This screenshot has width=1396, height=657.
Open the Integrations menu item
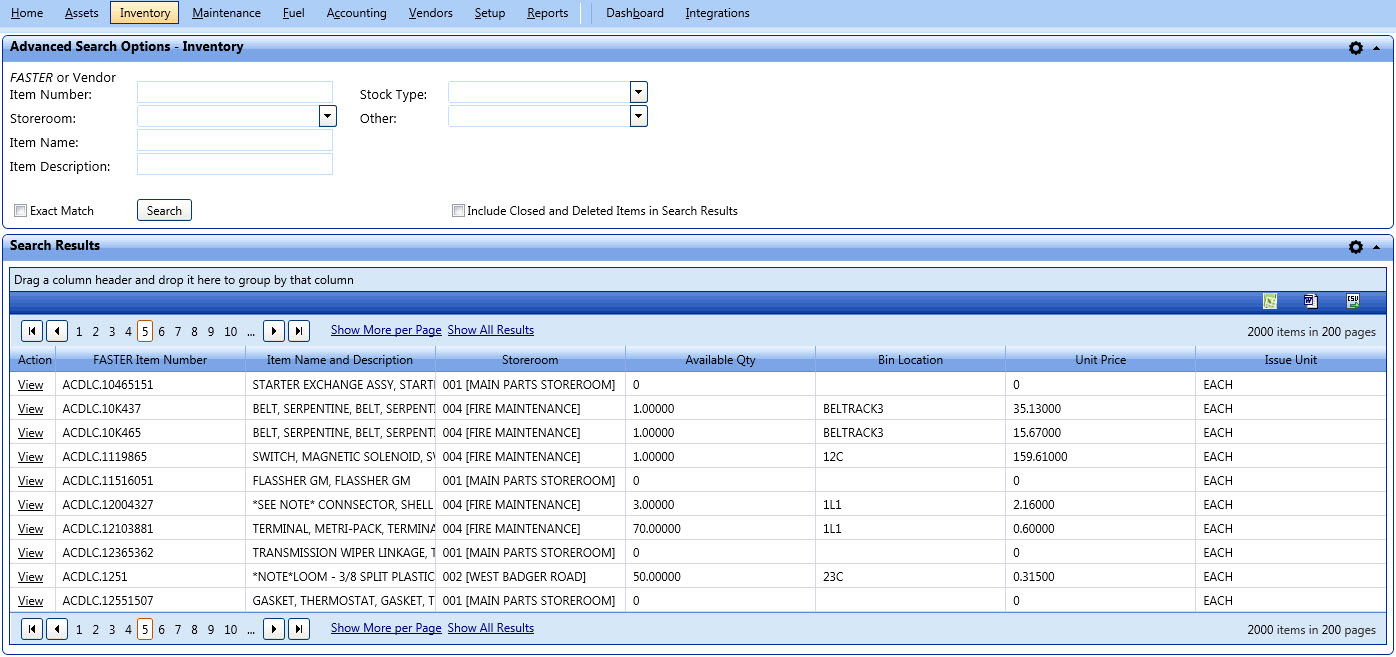pyautogui.click(x=717, y=13)
